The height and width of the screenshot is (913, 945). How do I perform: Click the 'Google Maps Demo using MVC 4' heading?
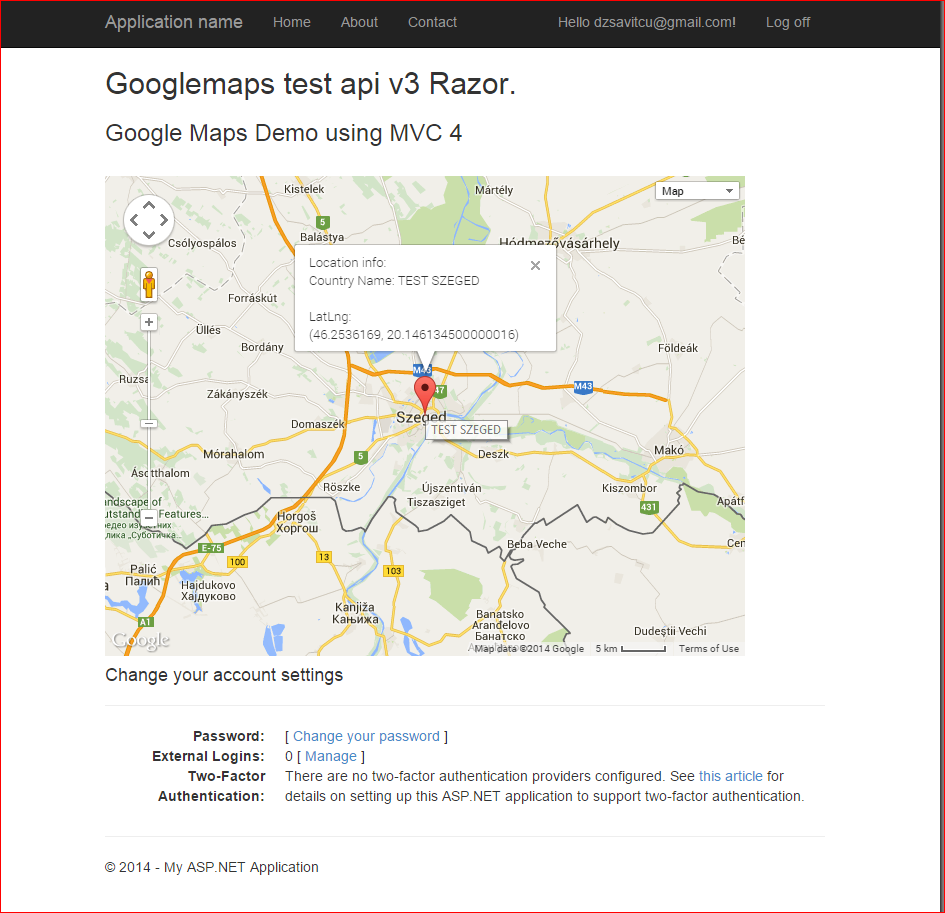(284, 133)
